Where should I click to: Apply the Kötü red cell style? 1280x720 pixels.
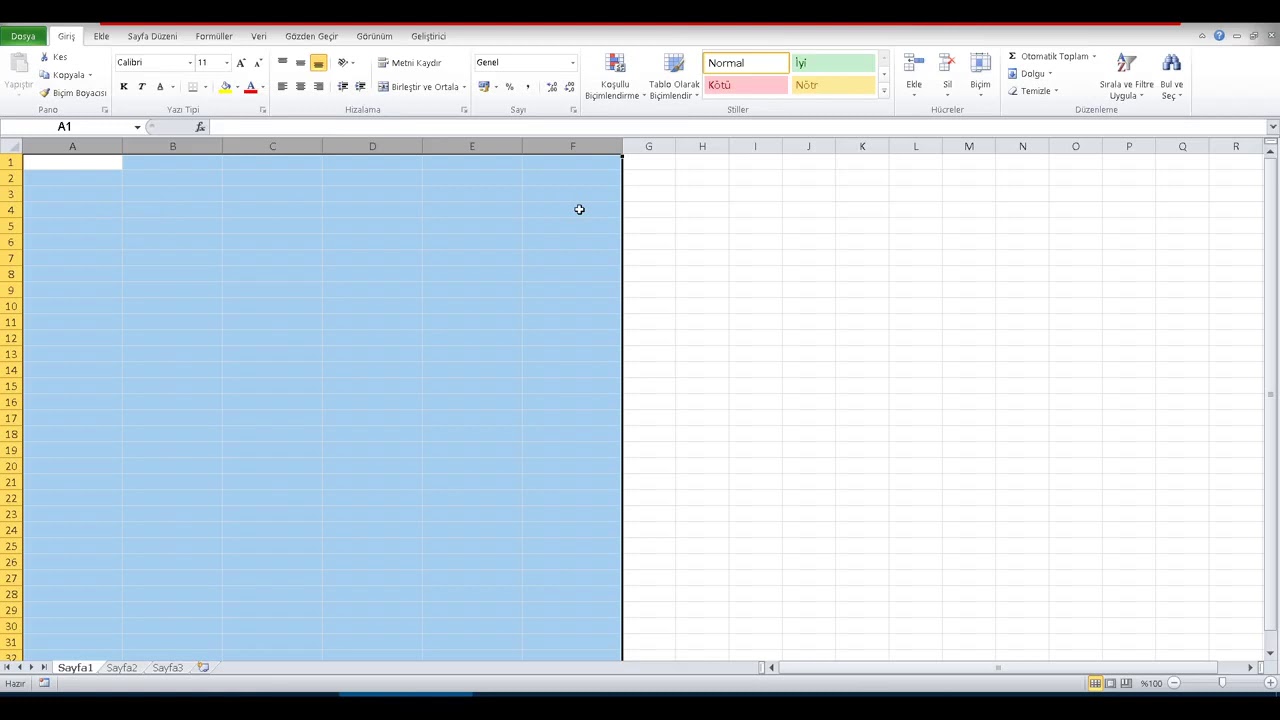click(746, 85)
